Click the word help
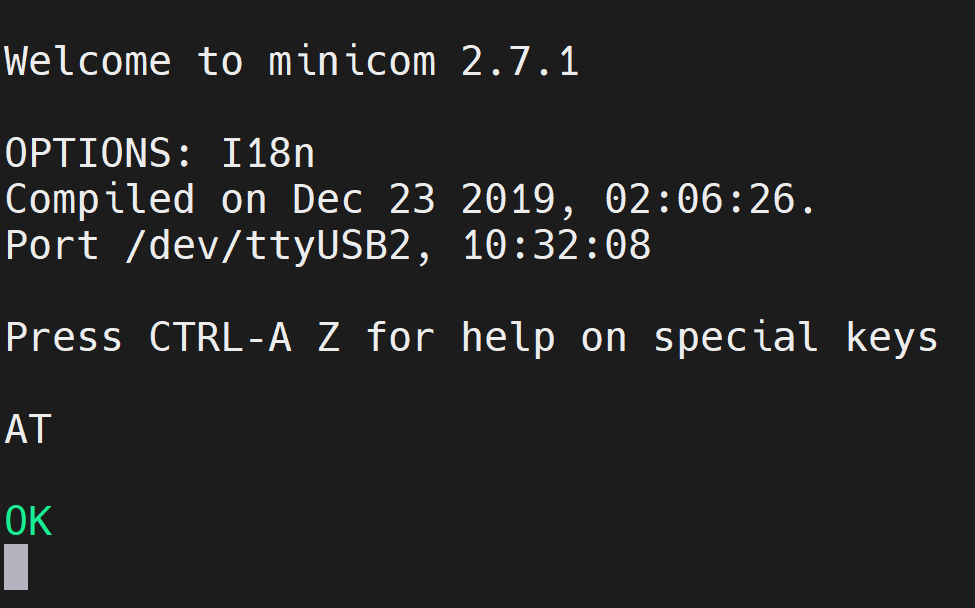The height and width of the screenshot is (608, 975). tap(507, 338)
